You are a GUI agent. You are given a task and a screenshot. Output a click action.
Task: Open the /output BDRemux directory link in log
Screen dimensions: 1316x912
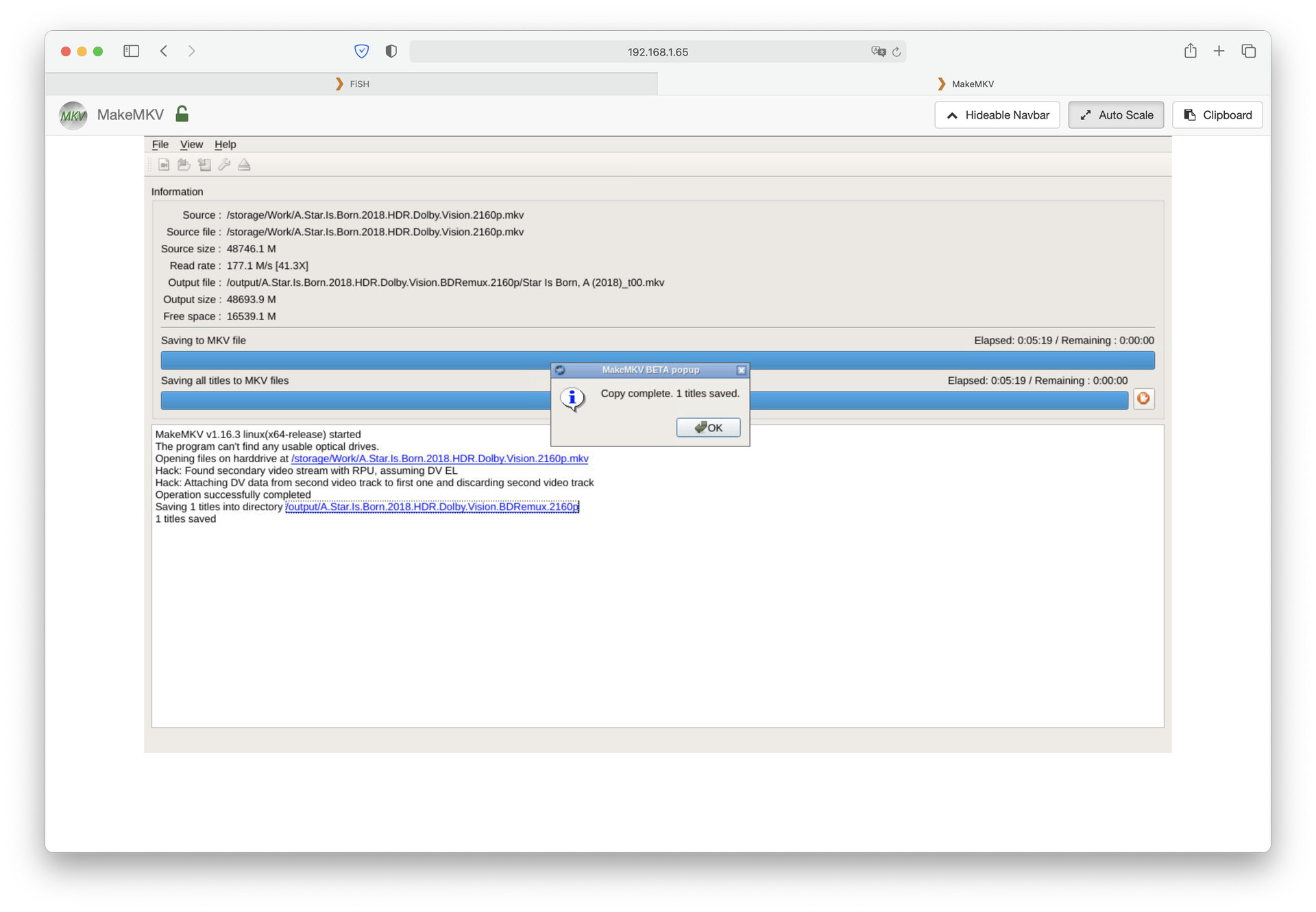(x=432, y=507)
